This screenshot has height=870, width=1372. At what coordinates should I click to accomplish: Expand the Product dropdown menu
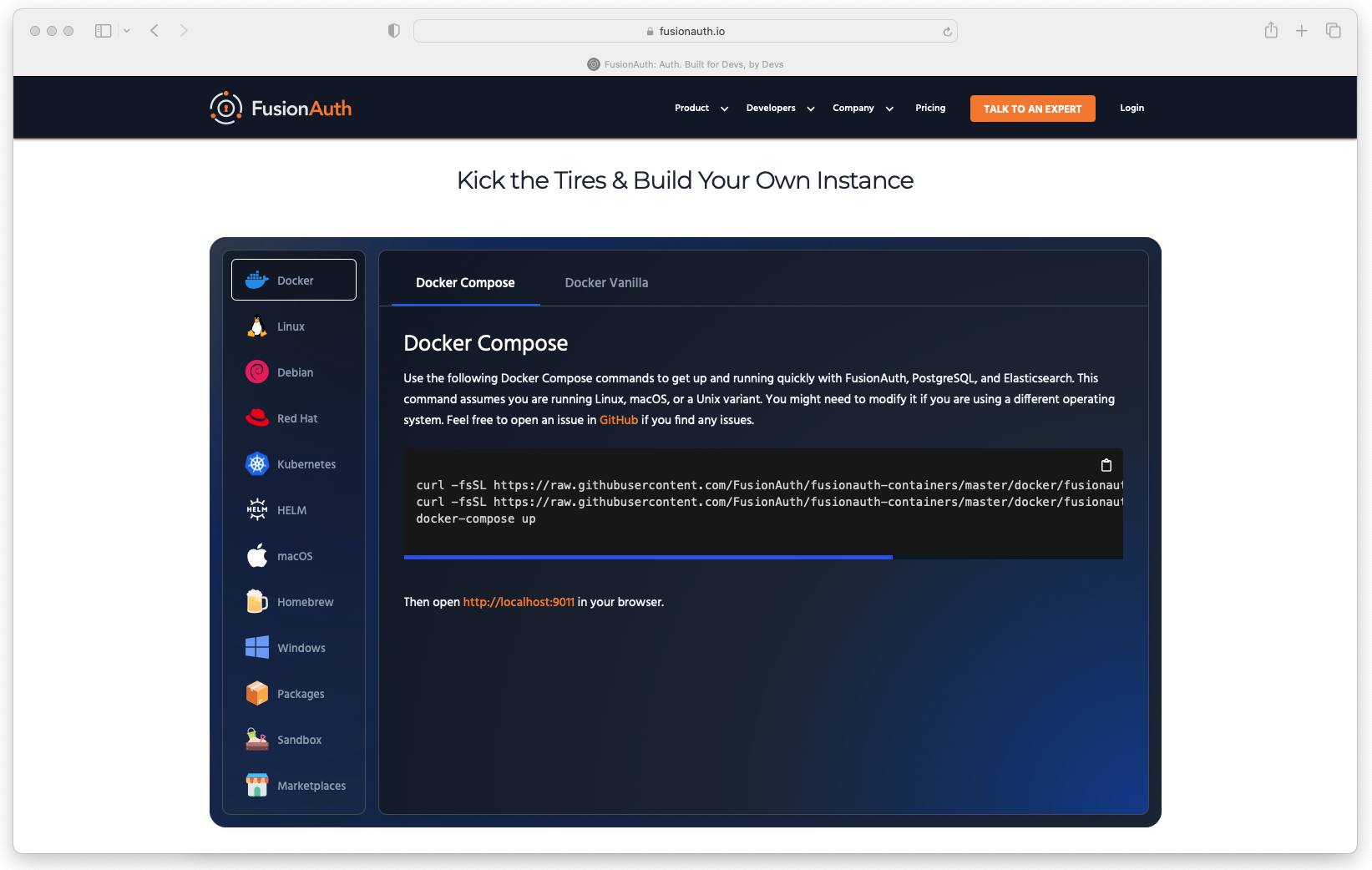(701, 108)
